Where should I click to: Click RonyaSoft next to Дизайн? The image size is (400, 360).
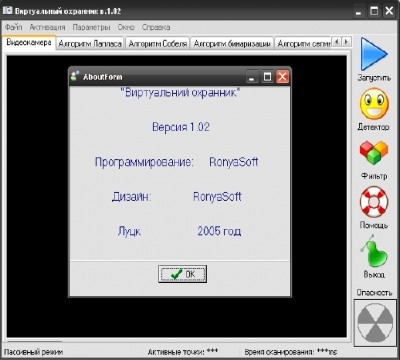click(217, 197)
